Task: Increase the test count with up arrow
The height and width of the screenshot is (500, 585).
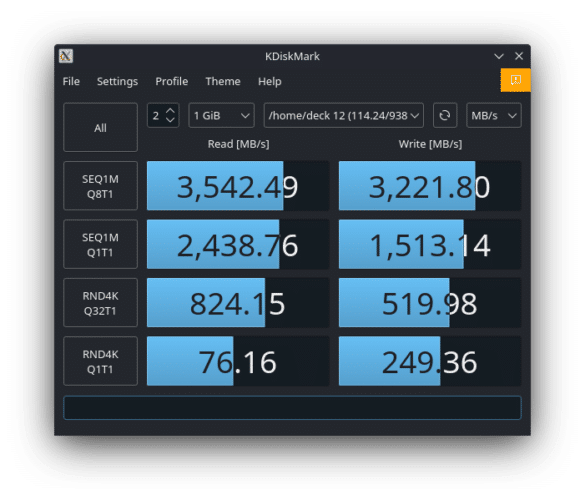Action: click(x=170, y=110)
